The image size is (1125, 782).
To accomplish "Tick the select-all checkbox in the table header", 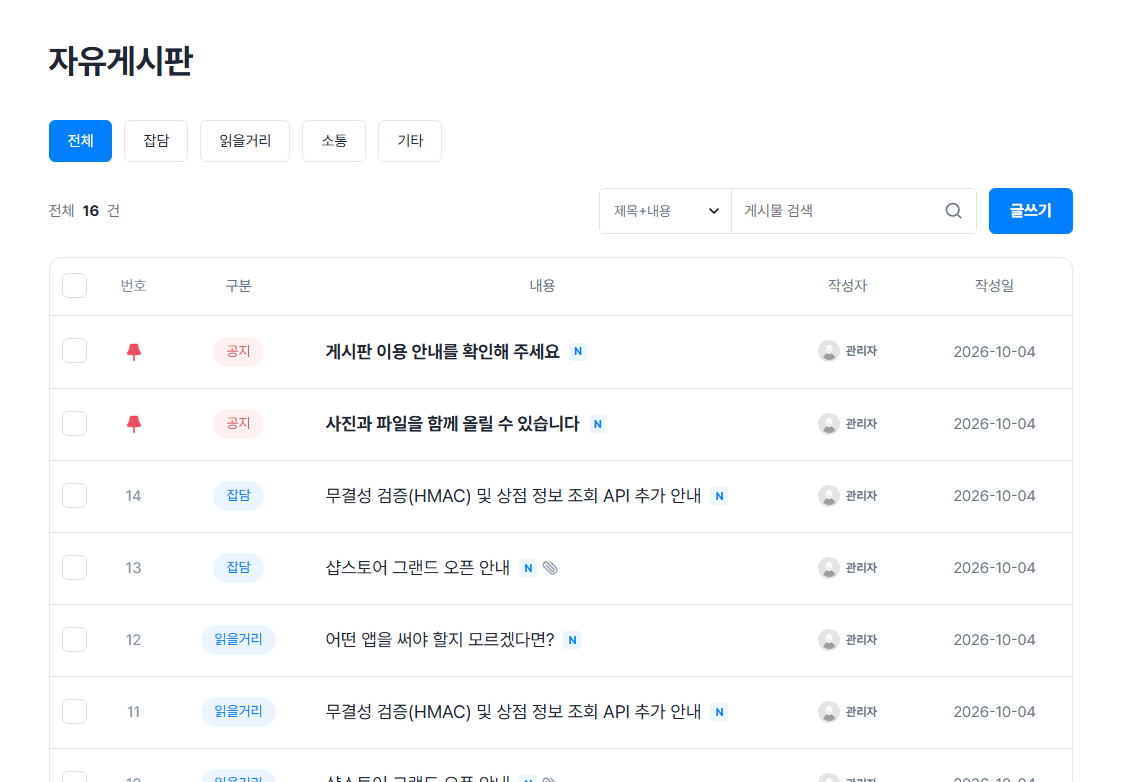I will [75, 286].
